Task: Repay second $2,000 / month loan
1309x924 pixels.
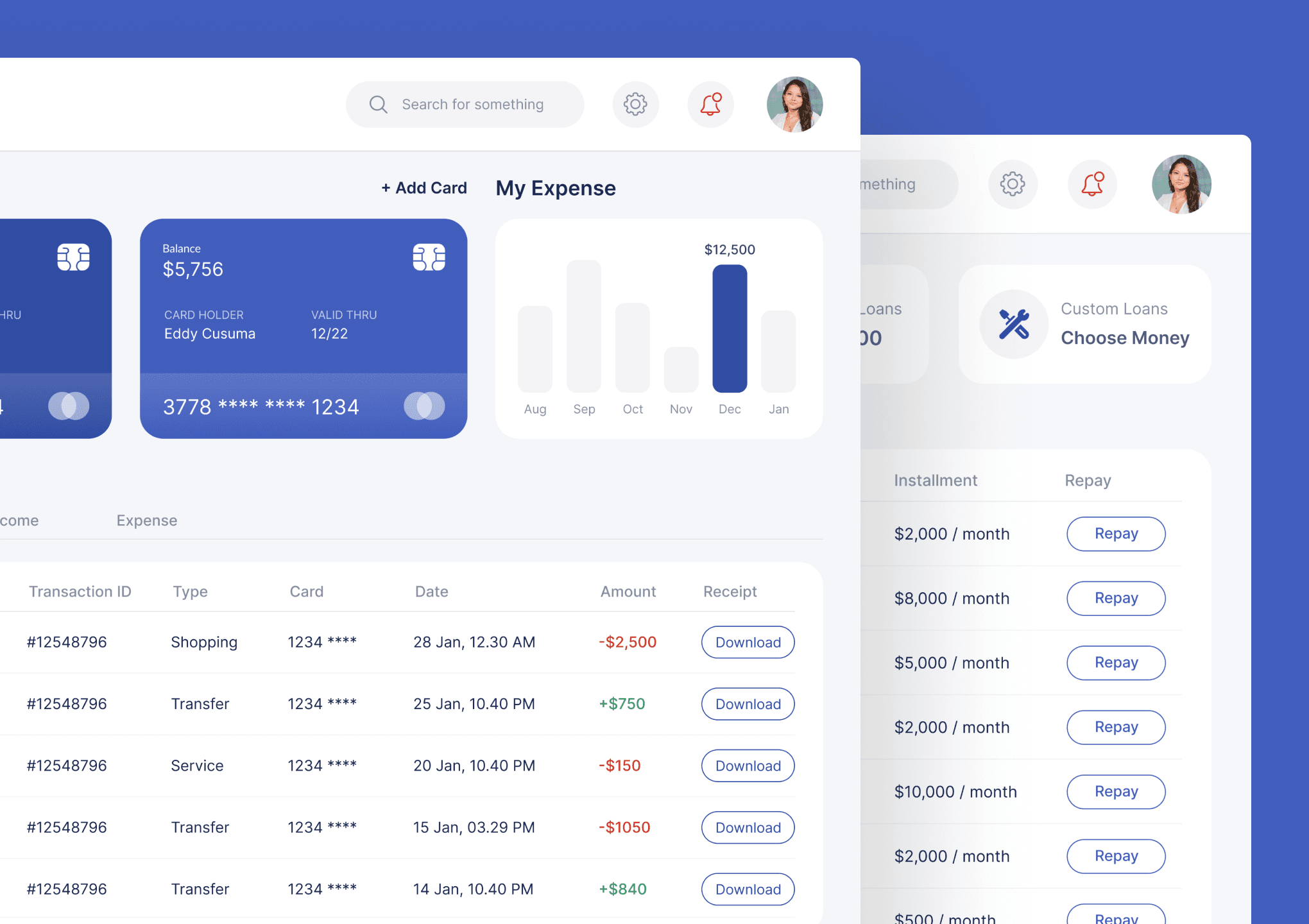Action: 1116,727
